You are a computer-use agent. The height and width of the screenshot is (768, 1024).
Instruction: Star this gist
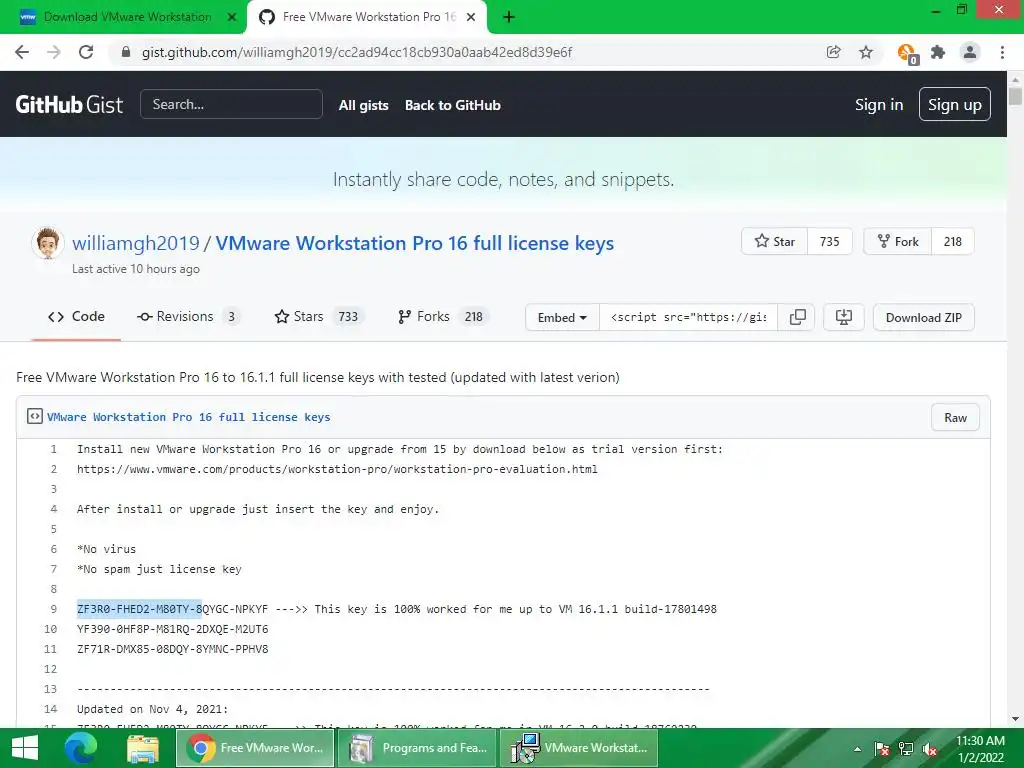pos(775,242)
